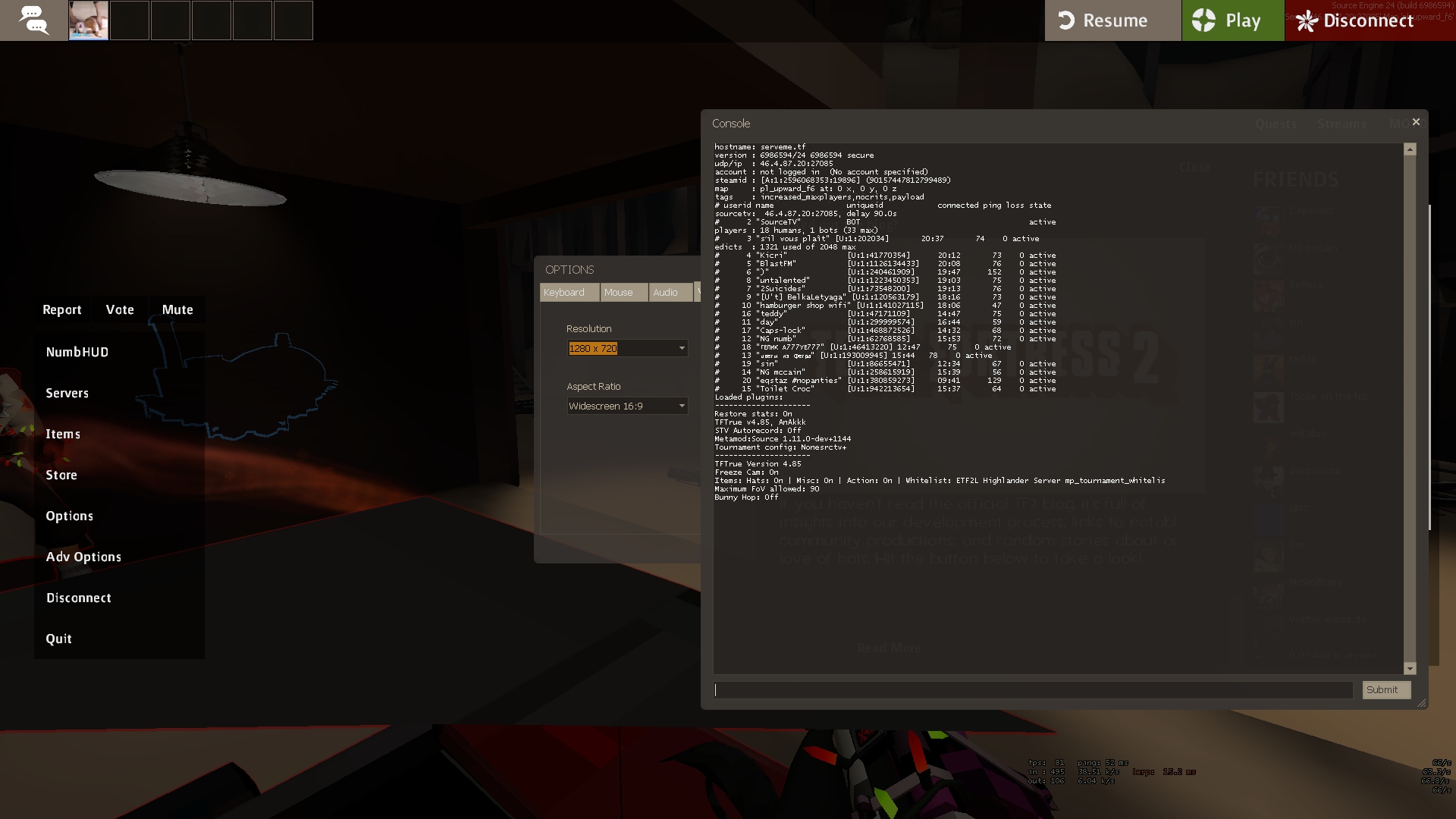Click the console scrollbar down arrow
Image resolution: width=1456 pixels, height=819 pixels.
pos(1410,668)
